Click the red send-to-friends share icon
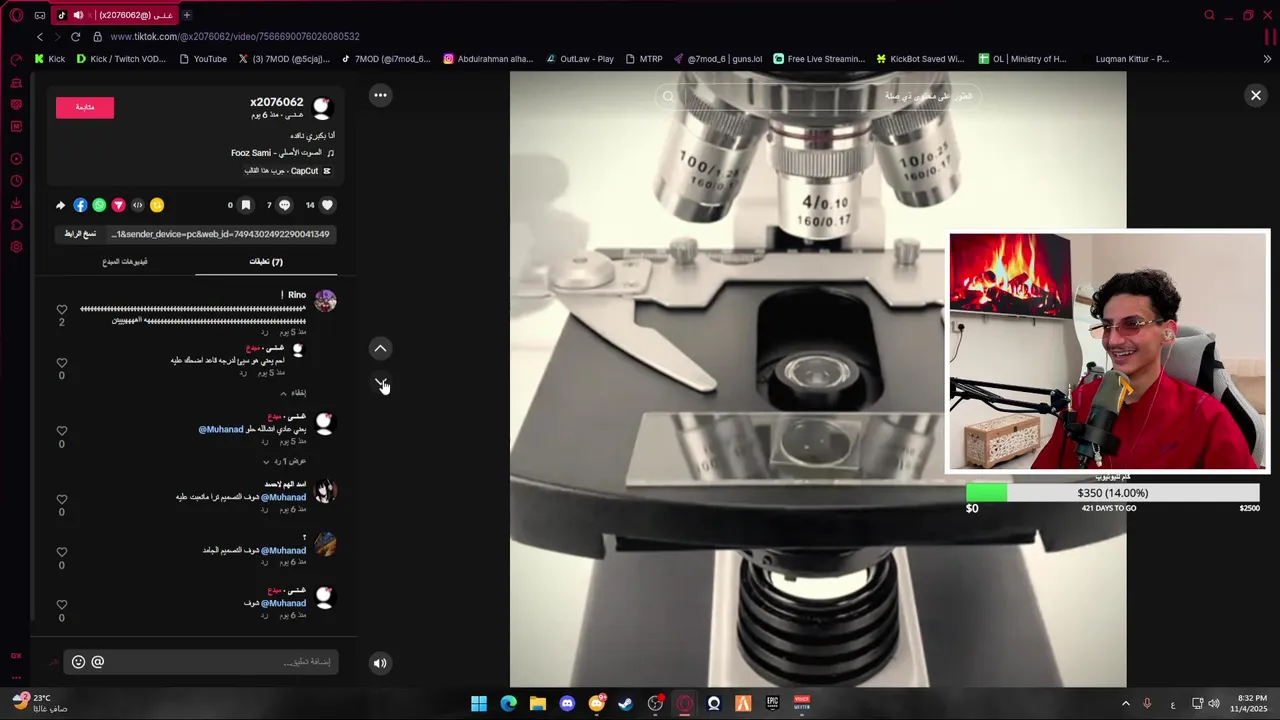1280x720 pixels. (118, 205)
